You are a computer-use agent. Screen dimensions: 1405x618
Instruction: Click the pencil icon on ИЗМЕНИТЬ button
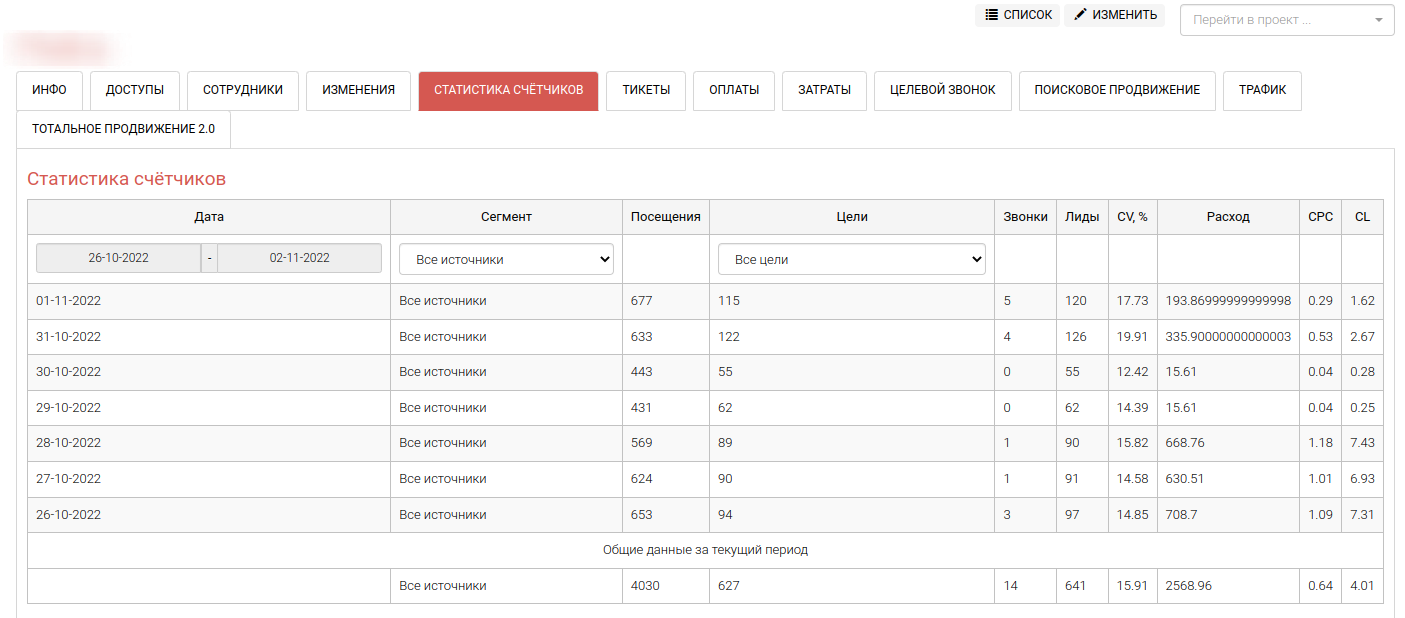(x=1080, y=15)
